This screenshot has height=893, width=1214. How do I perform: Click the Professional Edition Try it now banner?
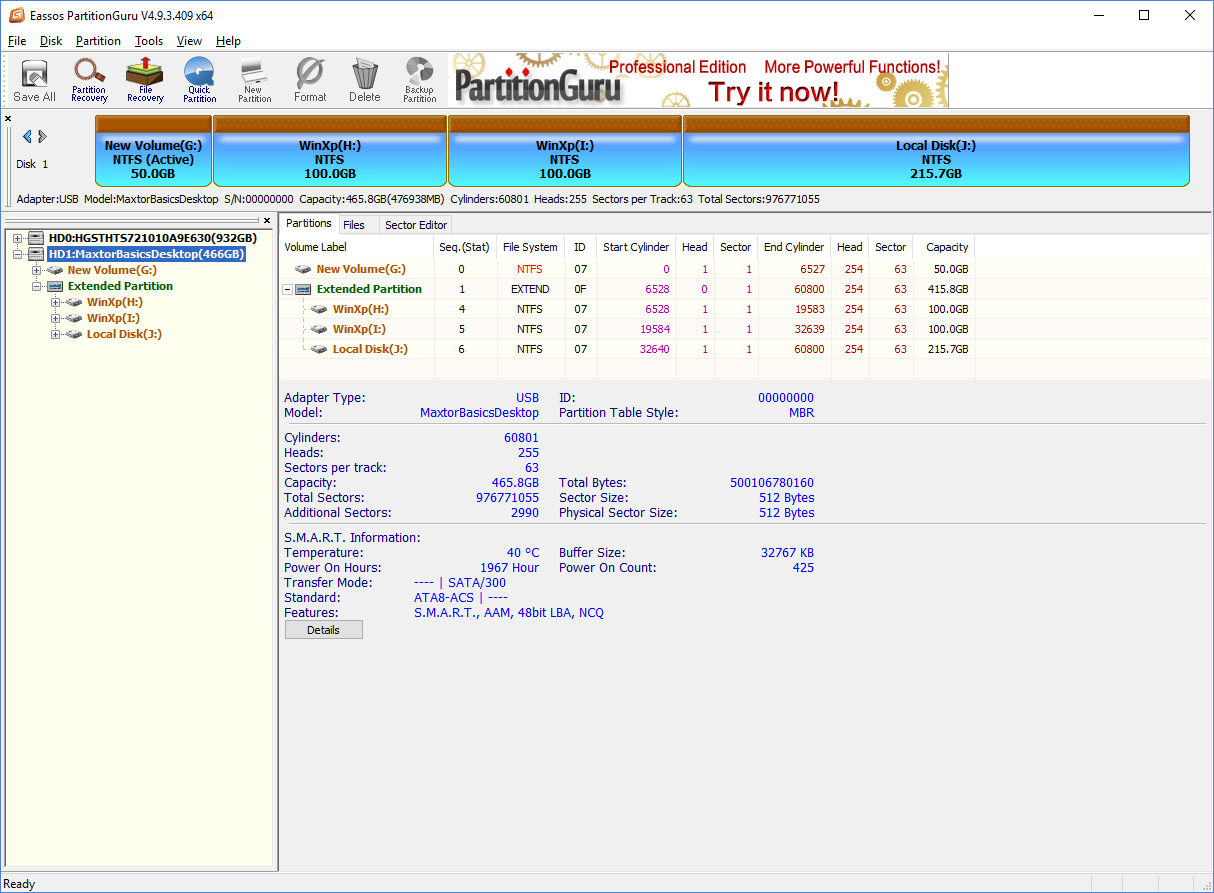click(x=698, y=81)
